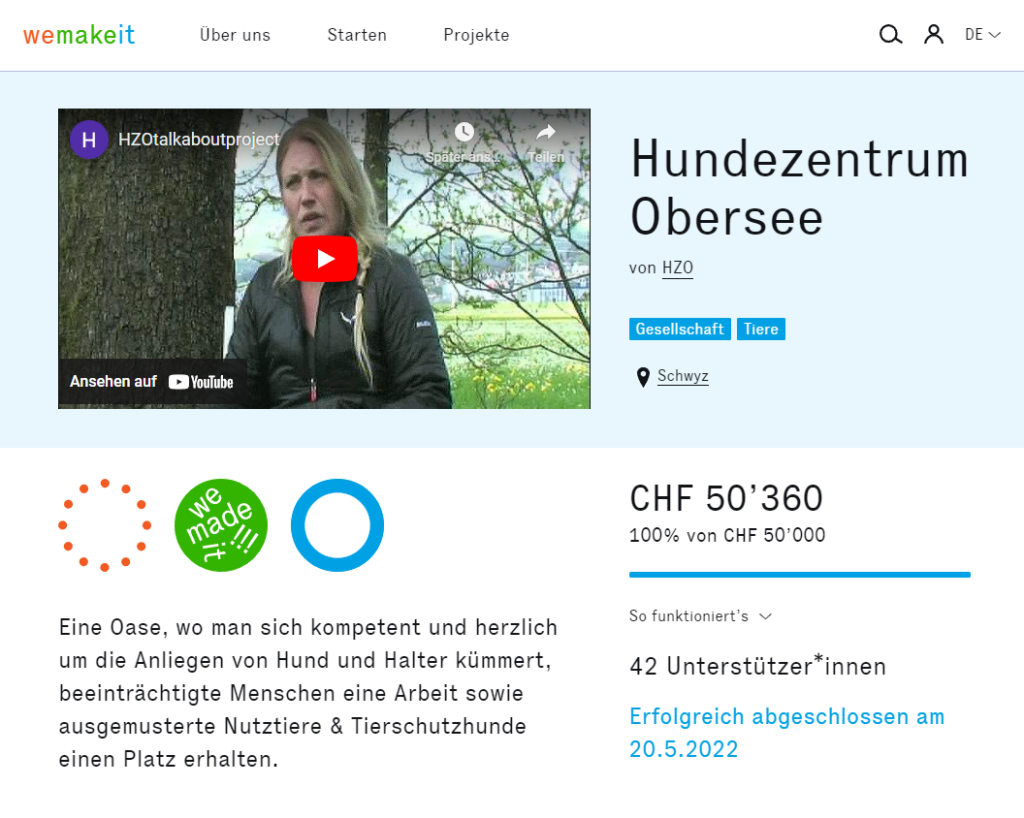The width and height of the screenshot is (1024, 818).
Task: Open the Starten menu item
Action: tap(357, 35)
